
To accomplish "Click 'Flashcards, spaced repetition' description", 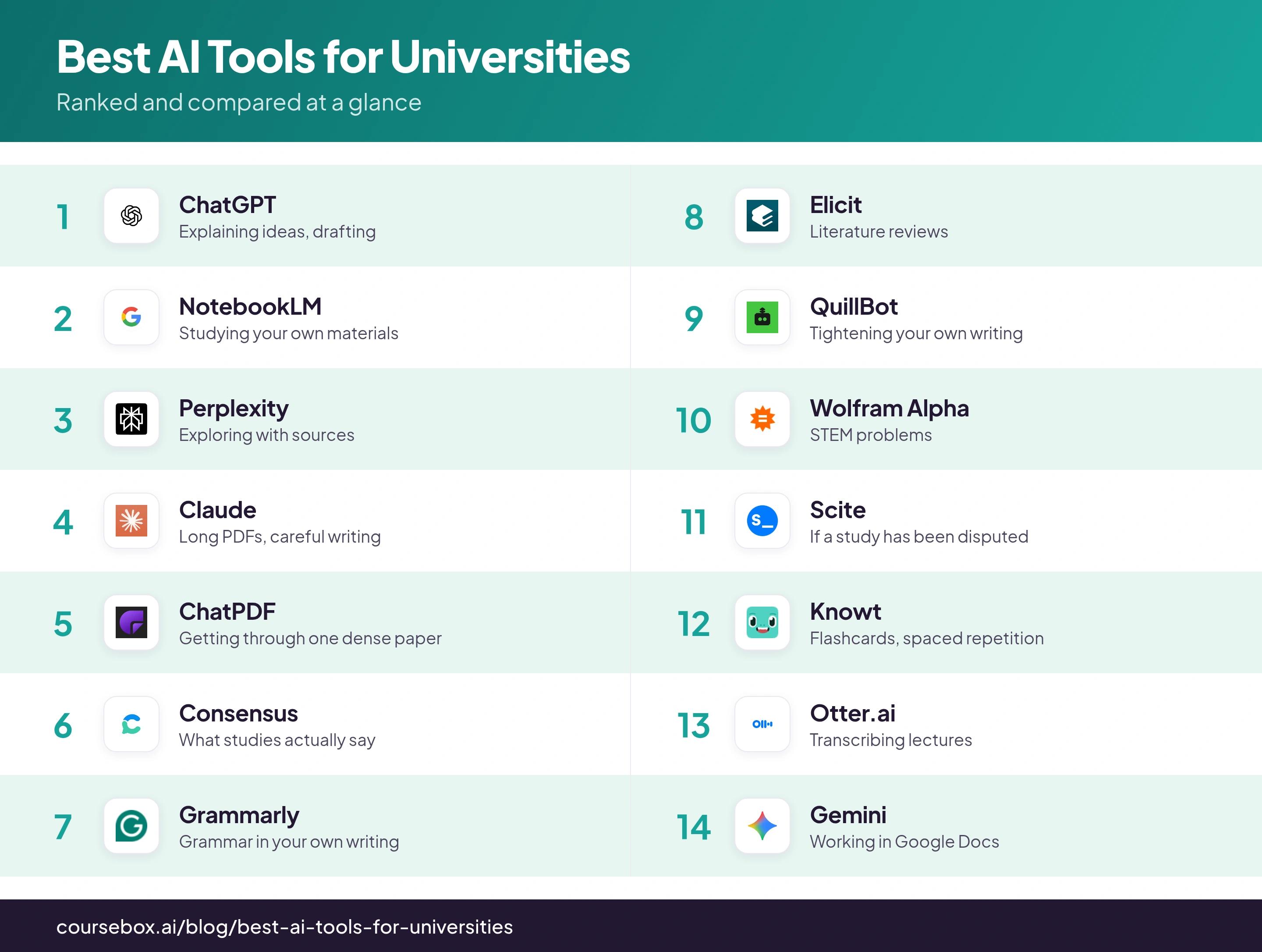I will pyautogui.click(x=927, y=638).
